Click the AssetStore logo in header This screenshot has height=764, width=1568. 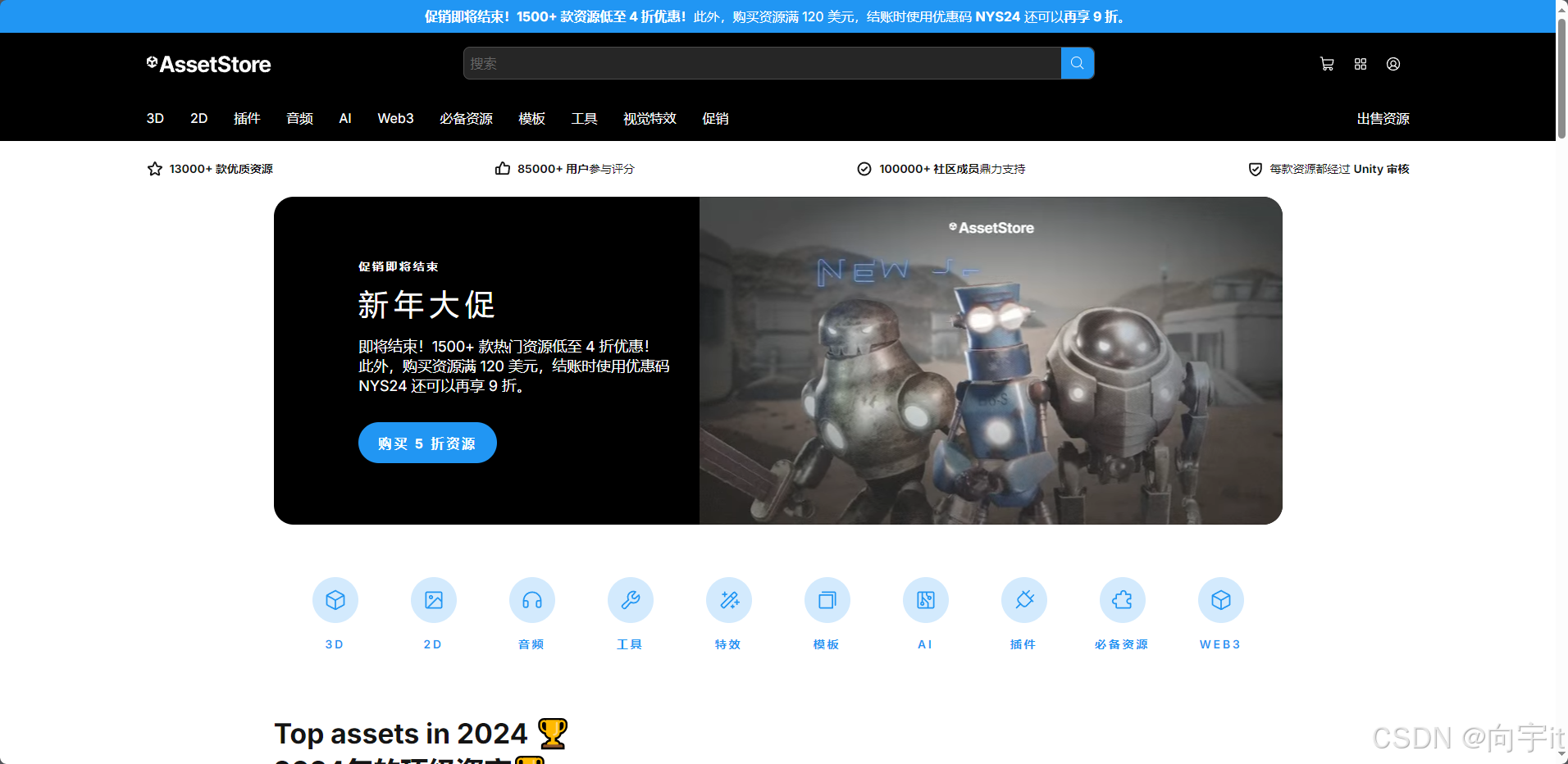[208, 64]
